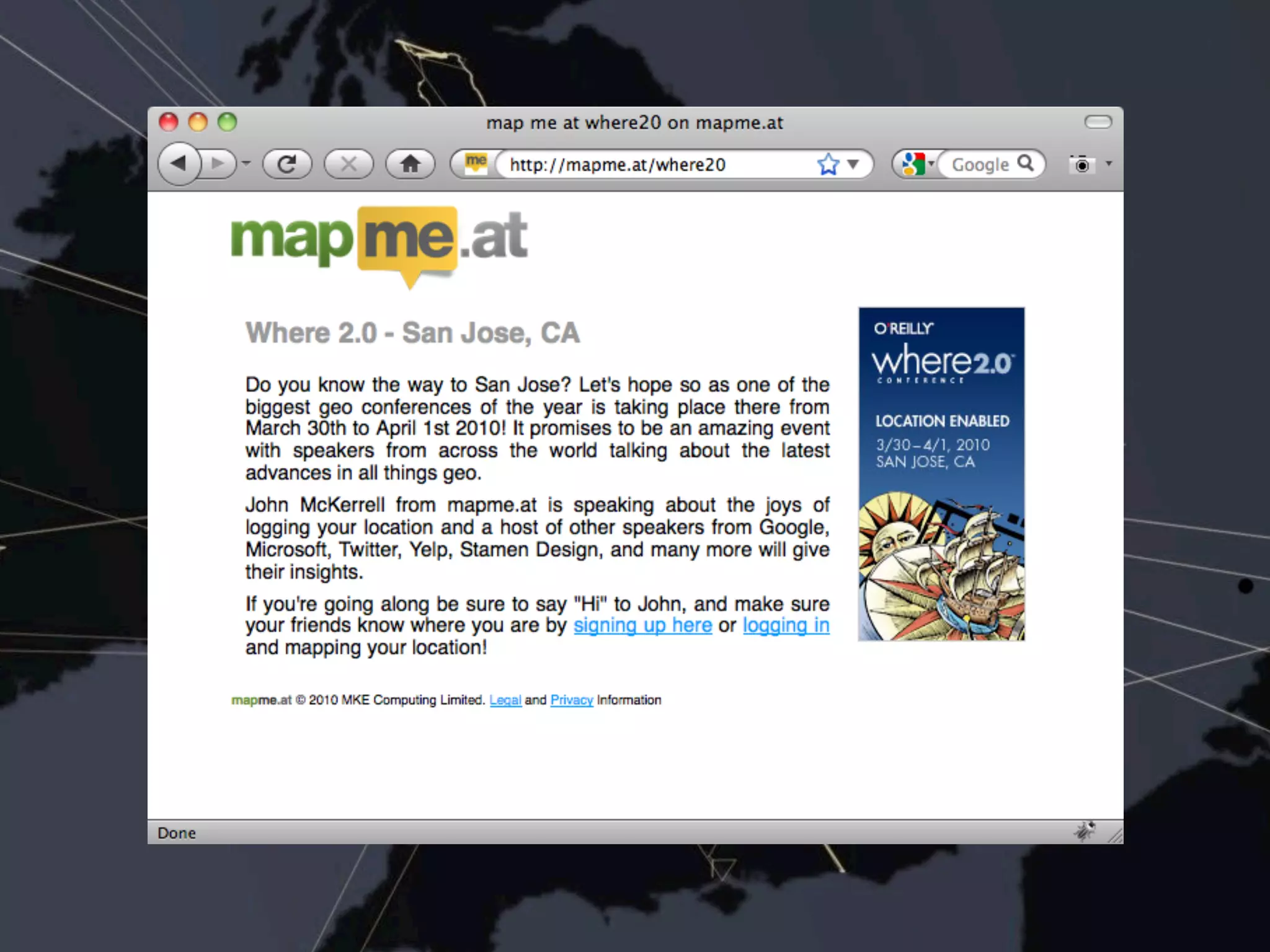Expand the URL bar history dropdown
The width and height of the screenshot is (1270, 952).
(854, 164)
